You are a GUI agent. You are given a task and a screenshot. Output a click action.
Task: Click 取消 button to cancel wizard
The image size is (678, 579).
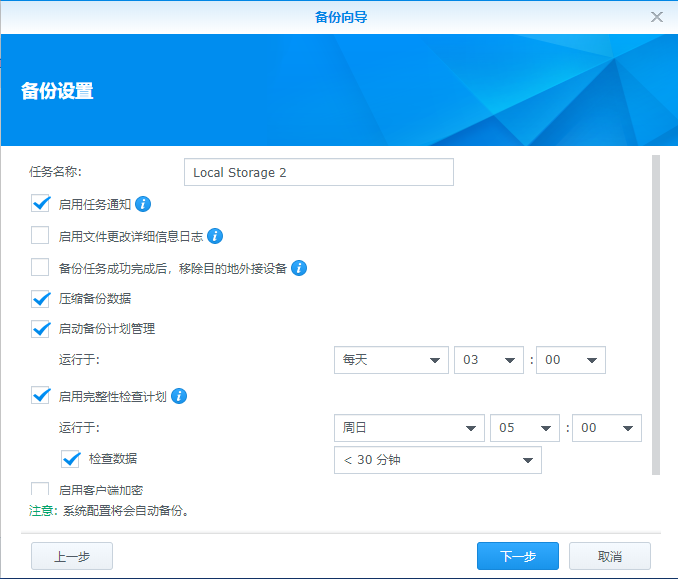[x=610, y=556]
